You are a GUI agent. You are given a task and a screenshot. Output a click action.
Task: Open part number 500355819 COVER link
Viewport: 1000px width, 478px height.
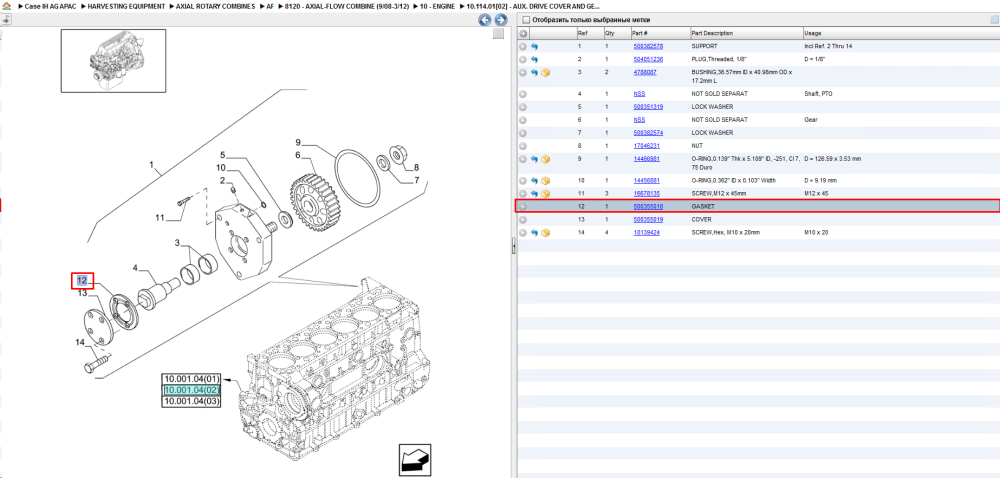coord(648,219)
